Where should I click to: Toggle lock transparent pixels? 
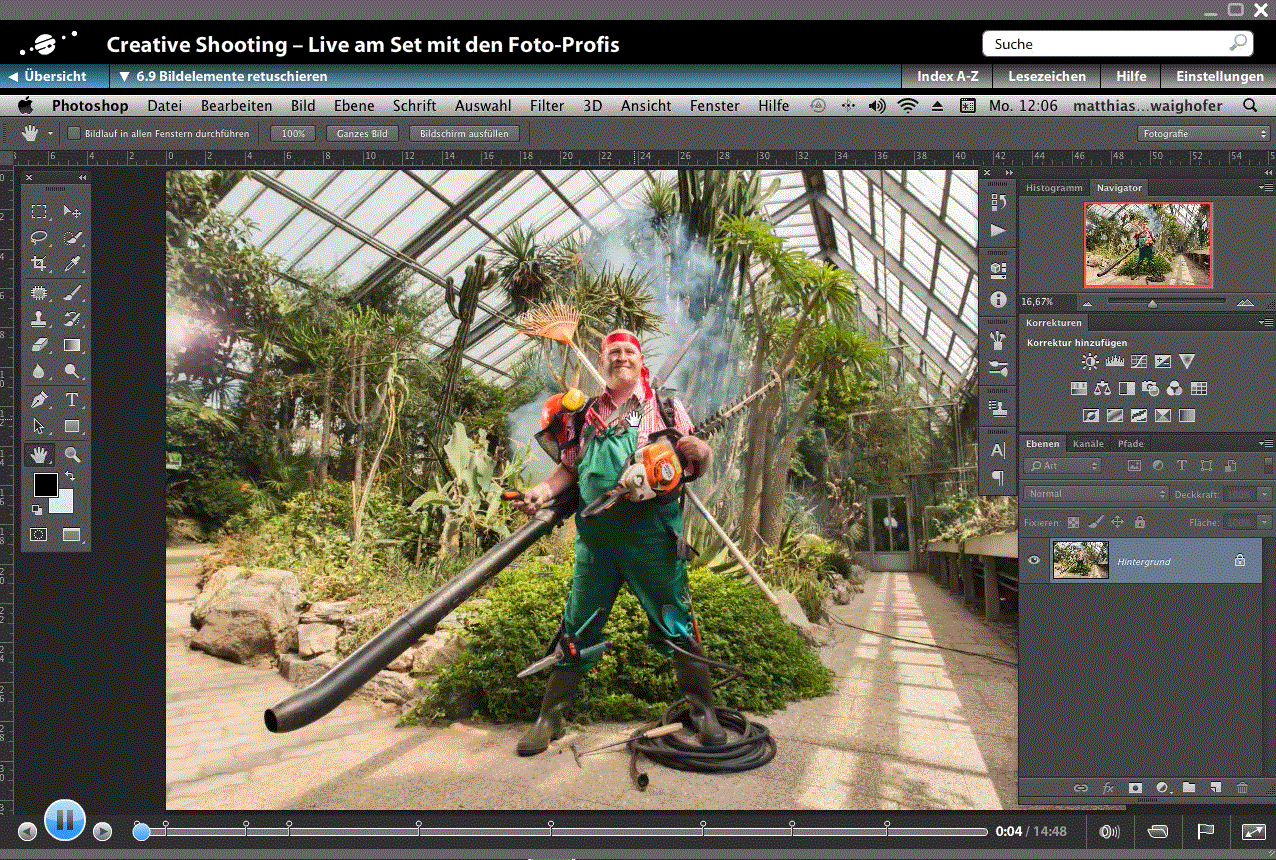coord(1073,522)
